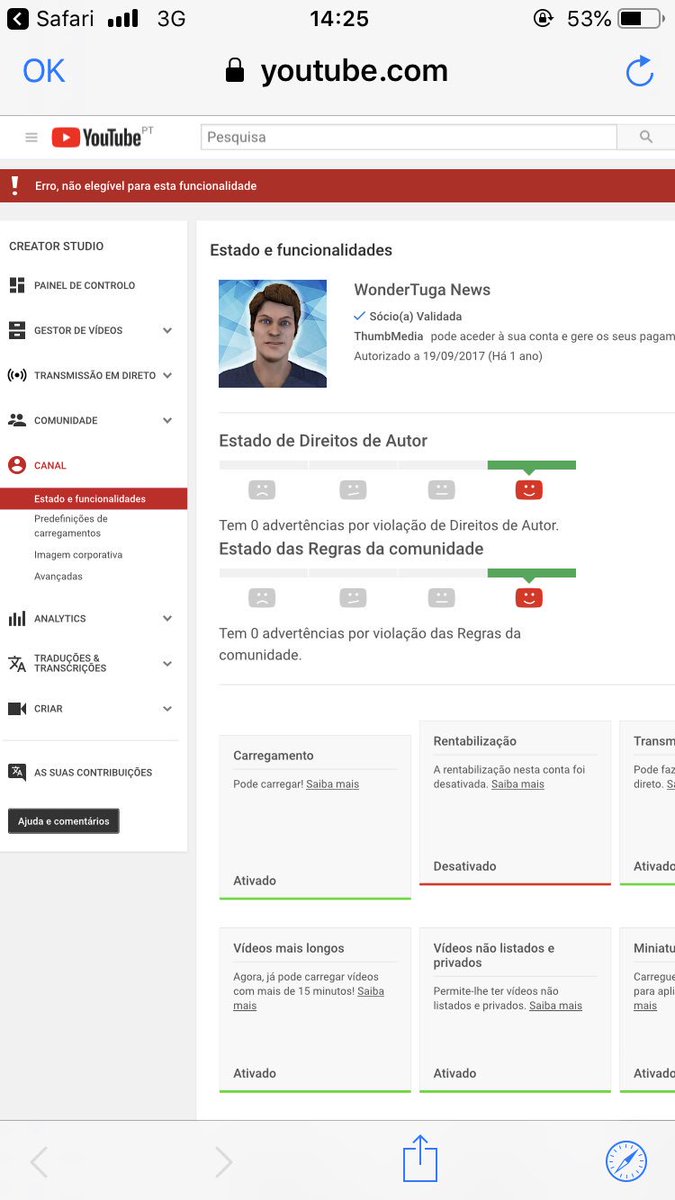This screenshot has height=1200, width=675.
Task: Click Saiba mais in Vídeos mais longos card
Action: click(x=308, y=998)
